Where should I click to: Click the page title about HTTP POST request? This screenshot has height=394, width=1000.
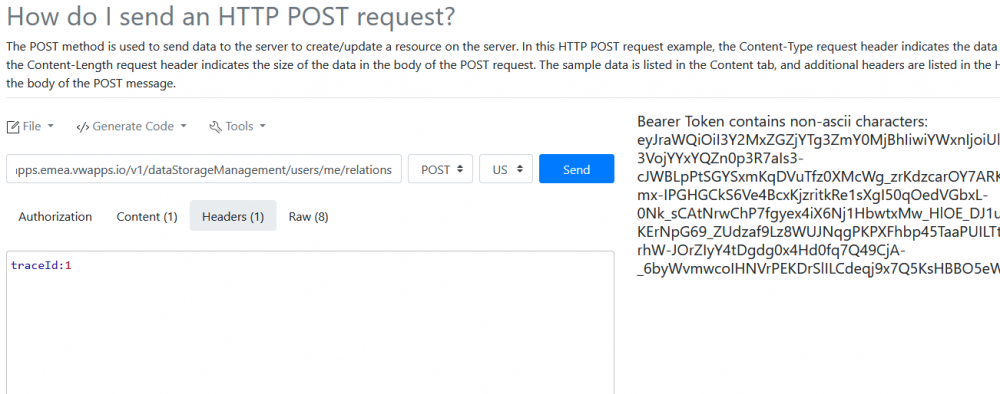[x=231, y=17]
